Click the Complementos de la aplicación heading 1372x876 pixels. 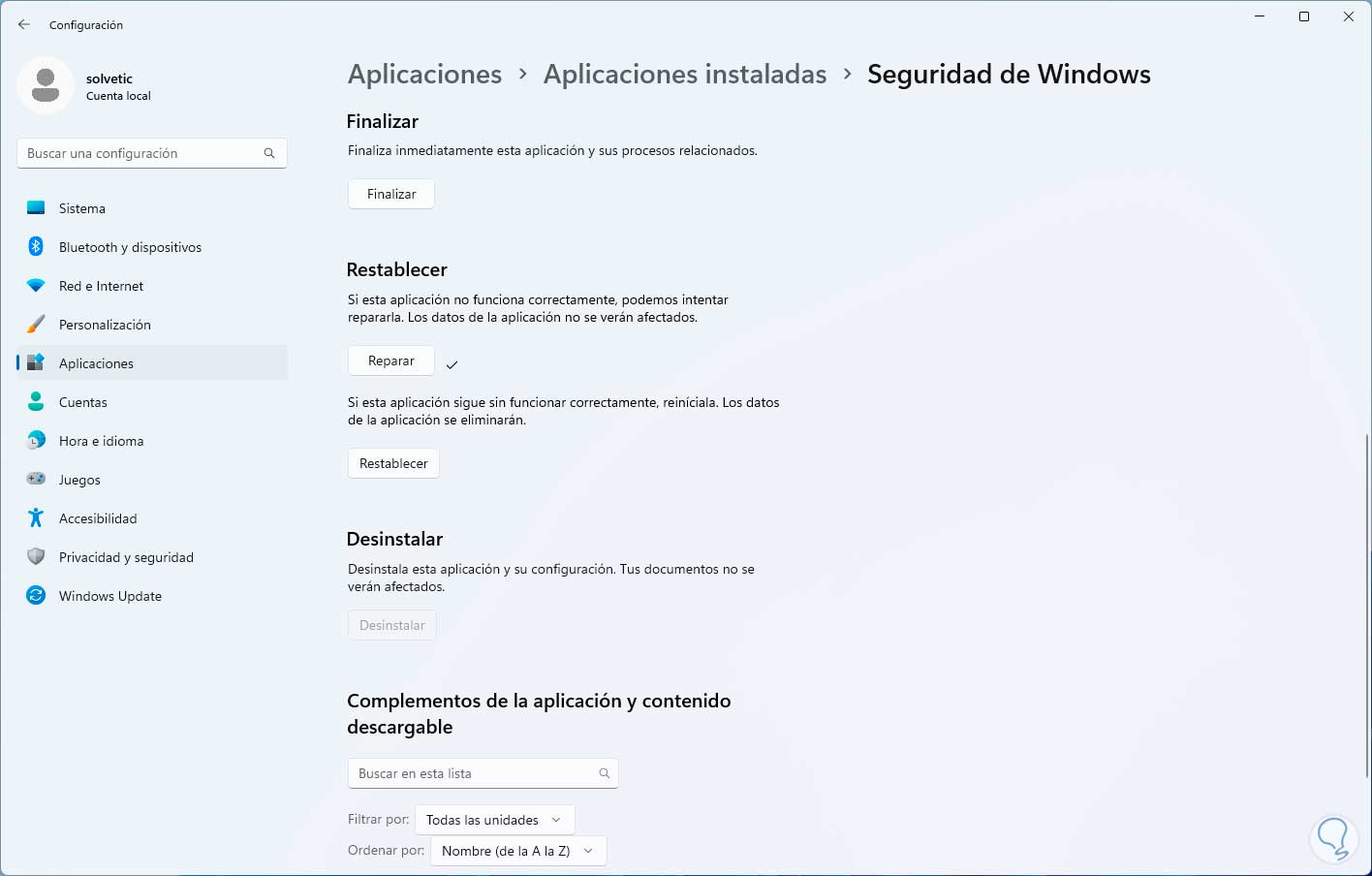click(x=539, y=713)
